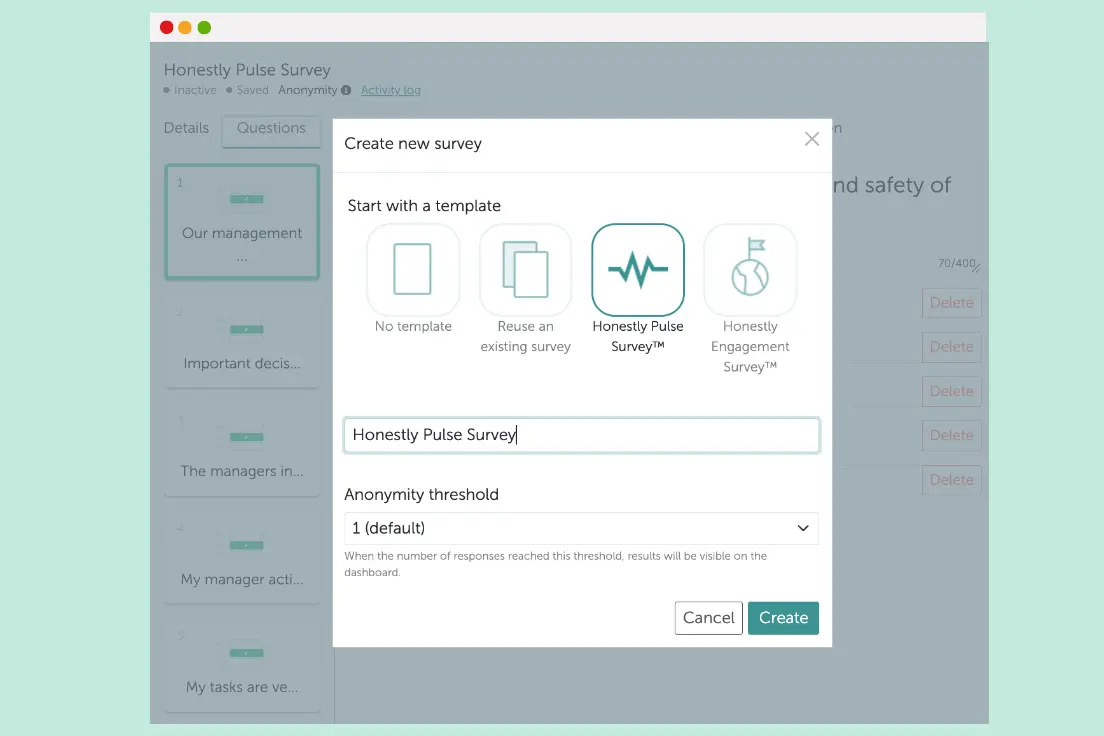Click the Create button
The width and height of the screenshot is (1104, 736).
(783, 618)
